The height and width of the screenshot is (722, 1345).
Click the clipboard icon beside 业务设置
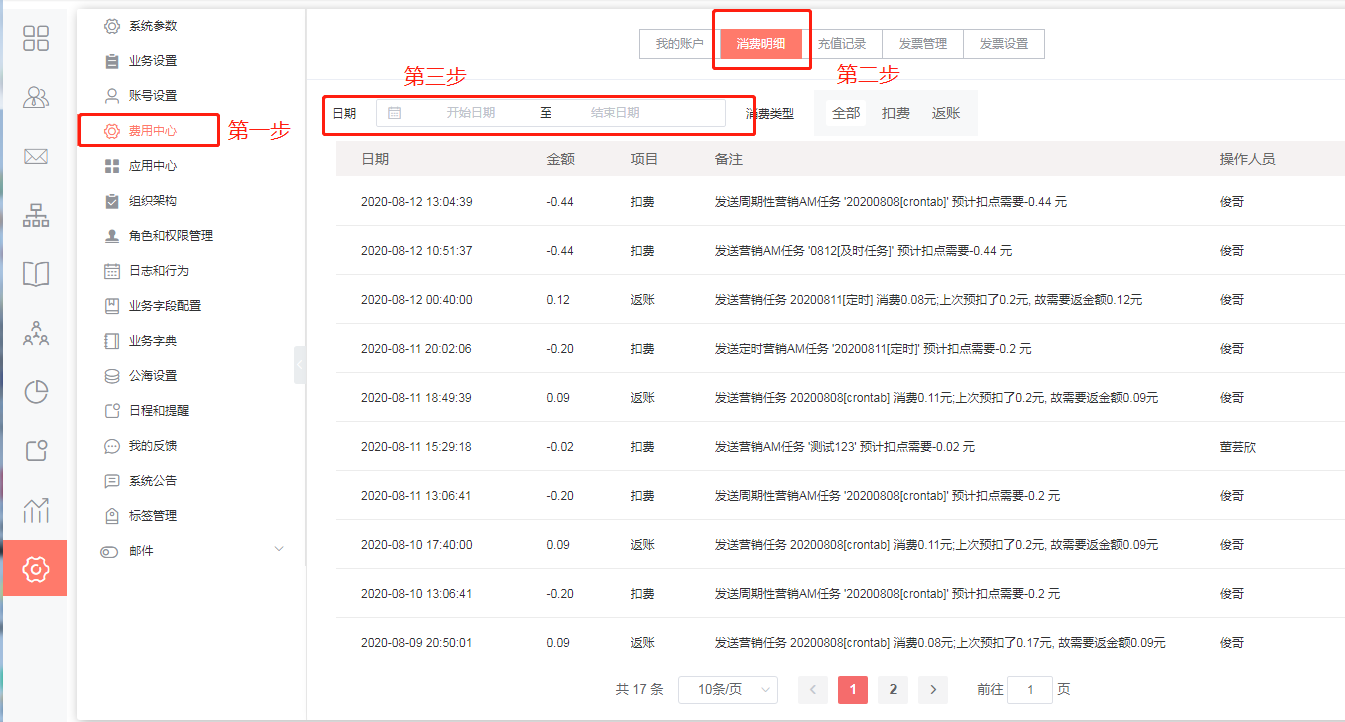point(112,61)
